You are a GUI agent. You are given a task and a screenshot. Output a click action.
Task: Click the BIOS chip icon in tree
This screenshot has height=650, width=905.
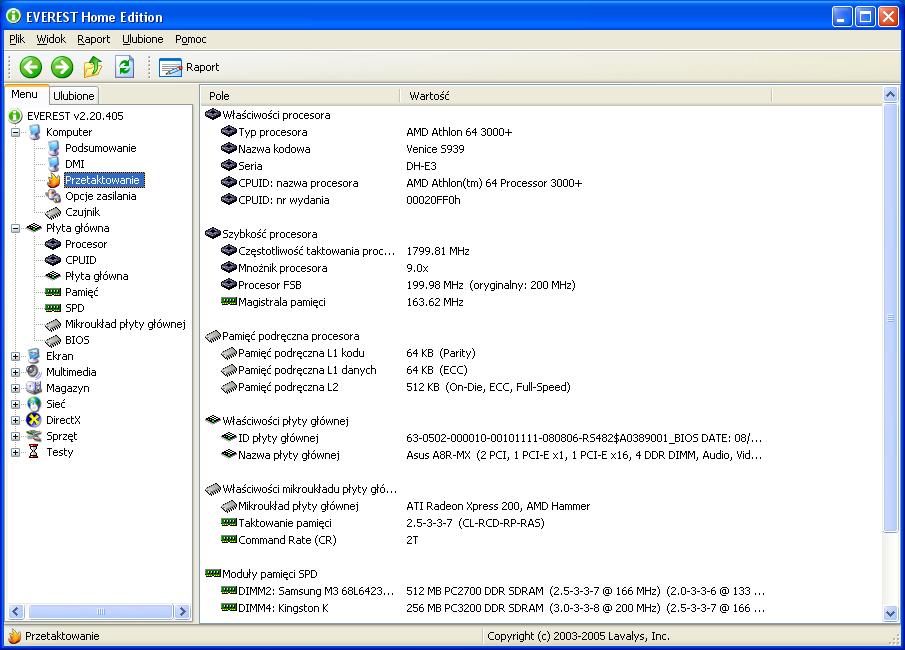click(53, 341)
